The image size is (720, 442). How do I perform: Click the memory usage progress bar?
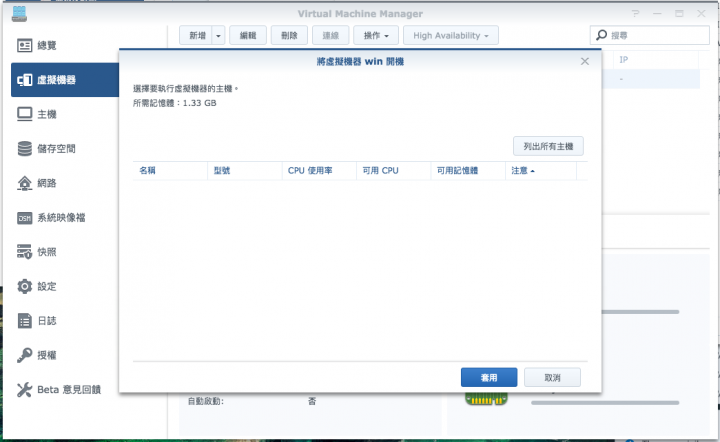(605, 403)
